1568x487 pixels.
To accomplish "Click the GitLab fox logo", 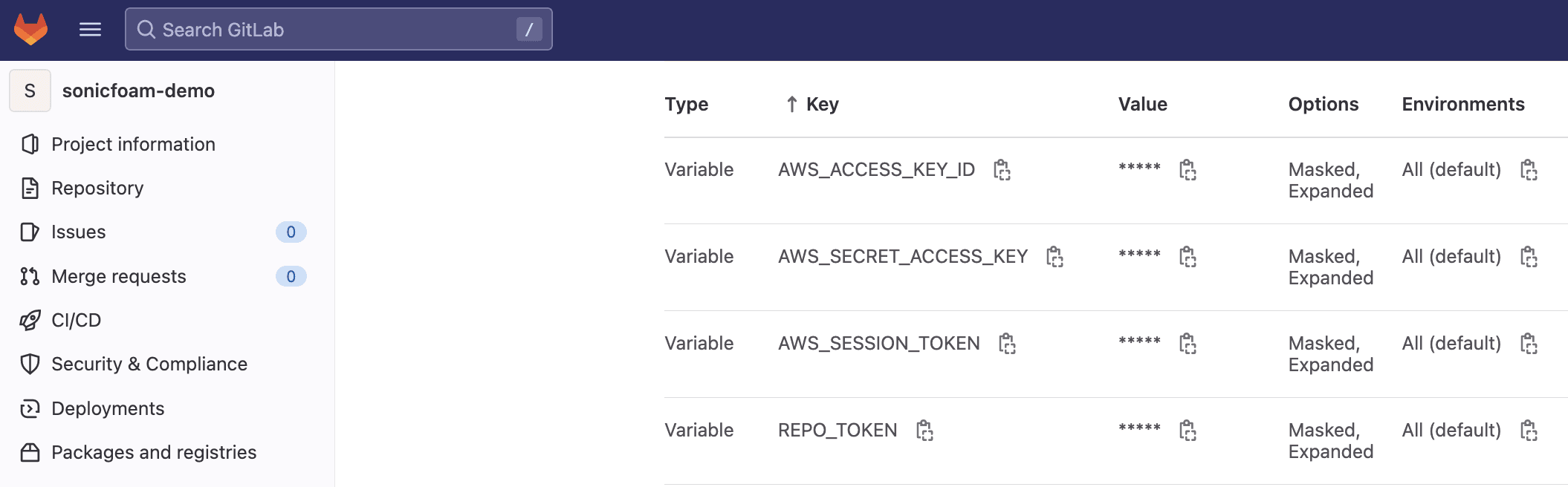I will pos(30,30).
